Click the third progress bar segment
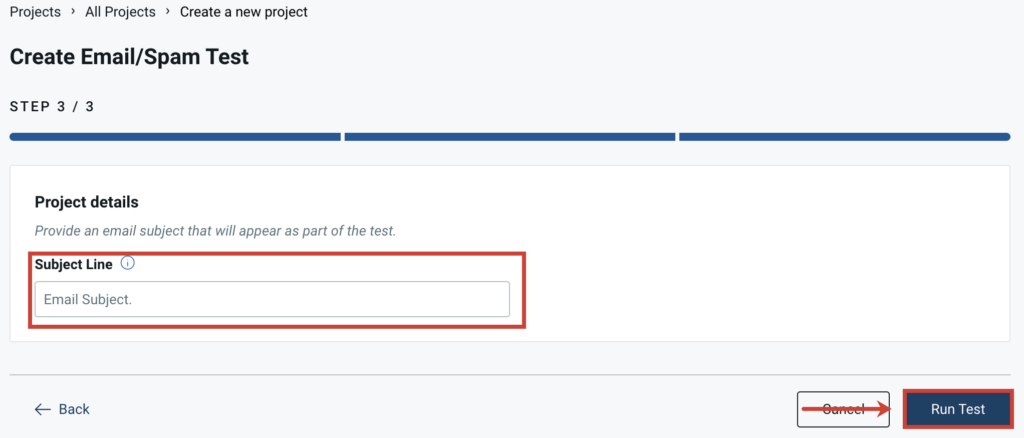 point(843,136)
